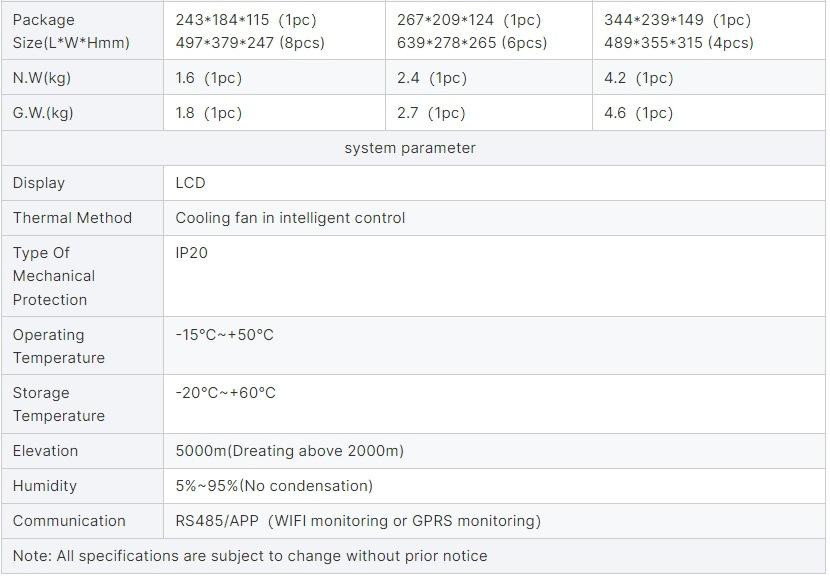Select the -20°C~+60°C storage temperature value
Viewport: 830px width, 578px height.
tap(225, 393)
